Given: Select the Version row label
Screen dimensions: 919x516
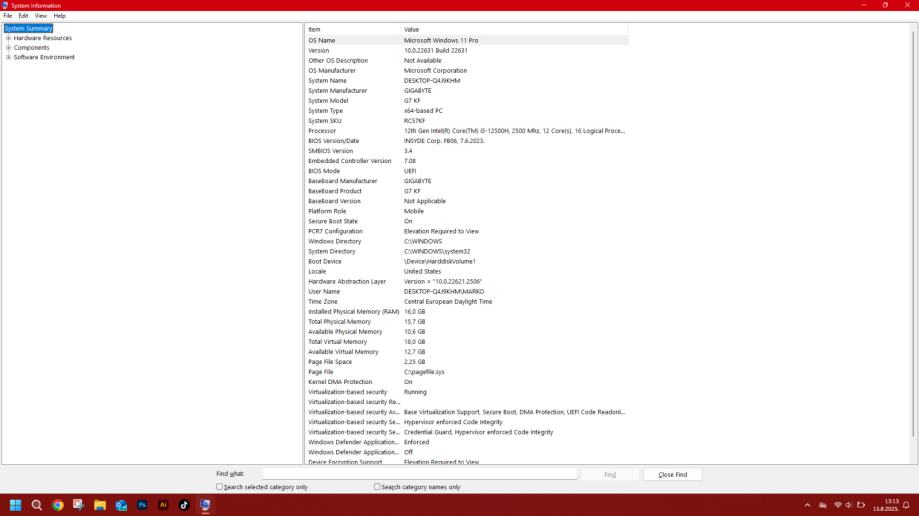Looking at the screenshot, I should 319,50.
